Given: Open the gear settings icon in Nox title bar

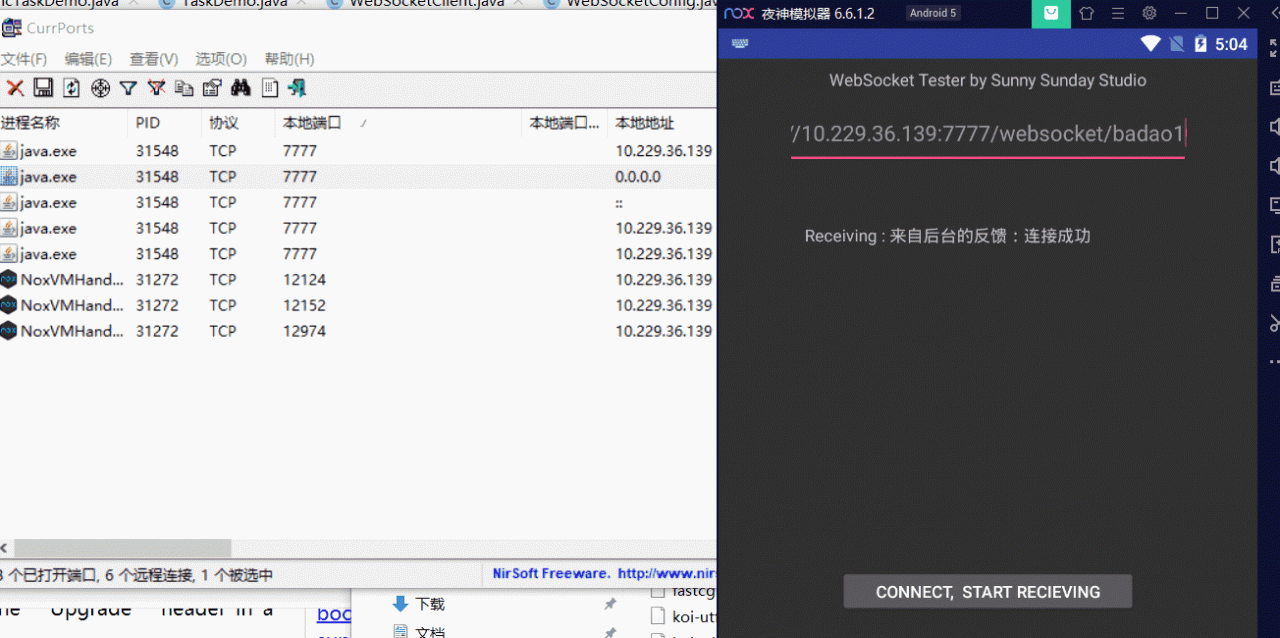Looking at the screenshot, I should (x=1150, y=13).
